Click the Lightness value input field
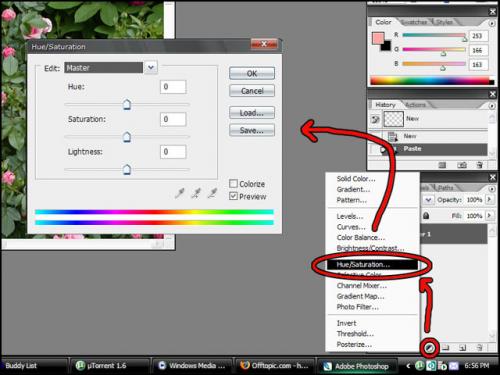Viewport: 500px width, 375px height. (x=173, y=152)
